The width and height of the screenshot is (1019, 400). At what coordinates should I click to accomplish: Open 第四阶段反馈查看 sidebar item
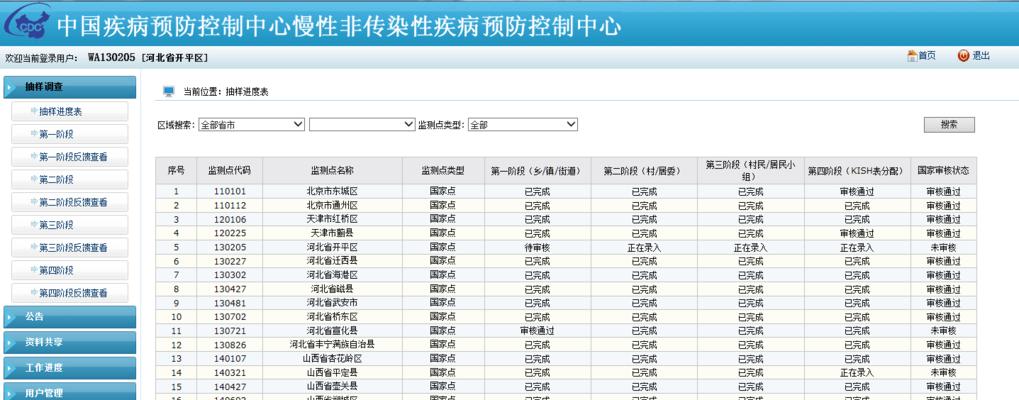(70, 294)
